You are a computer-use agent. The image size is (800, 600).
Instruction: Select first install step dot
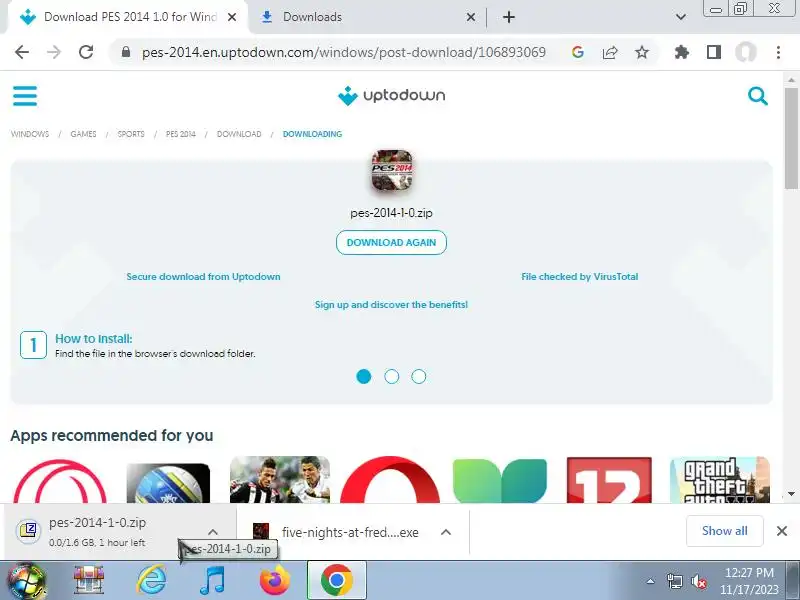pyautogui.click(x=364, y=377)
